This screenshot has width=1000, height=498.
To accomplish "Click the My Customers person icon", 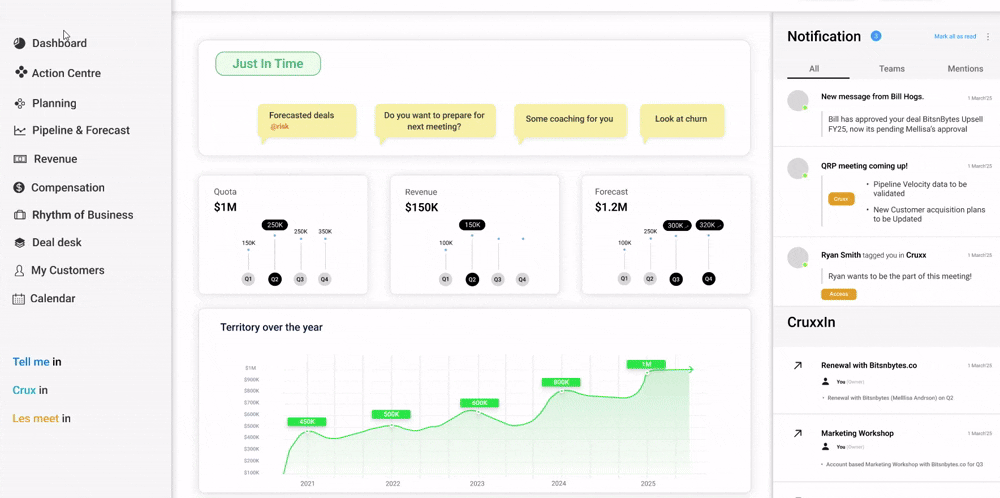I will pos(19,270).
